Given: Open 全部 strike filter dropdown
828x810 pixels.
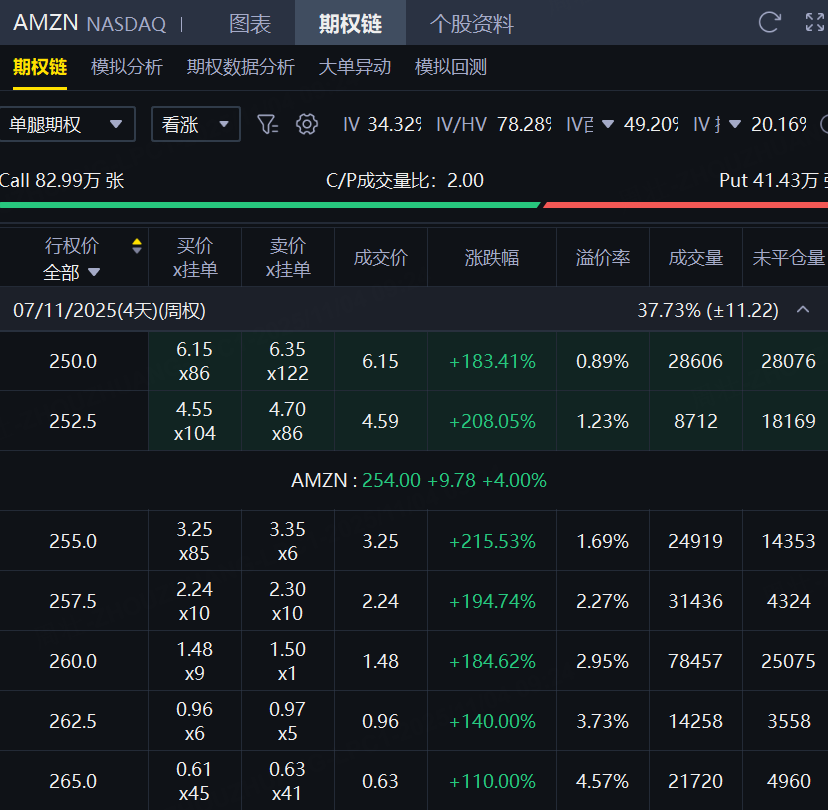Looking at the screenshot, I should 71,272.
